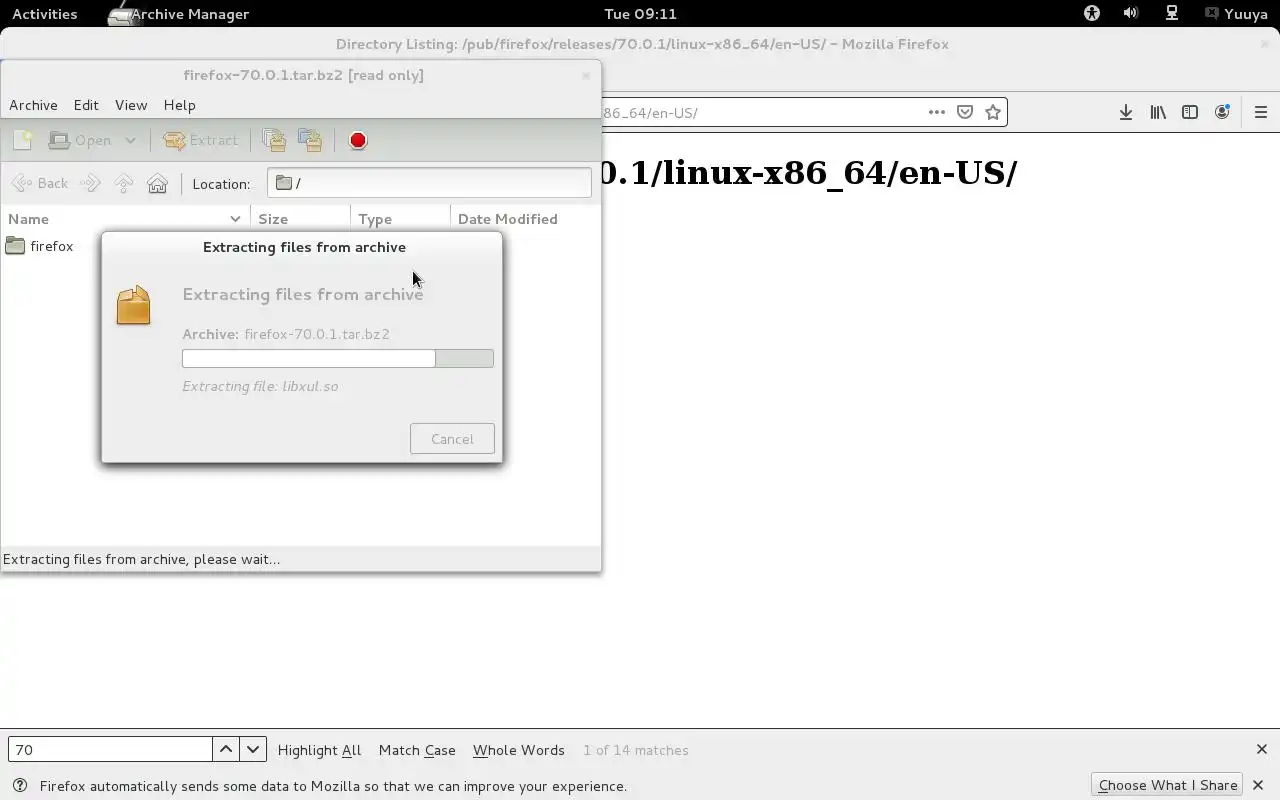
Task: Sort by the Type column header
Action: point(400,219)
